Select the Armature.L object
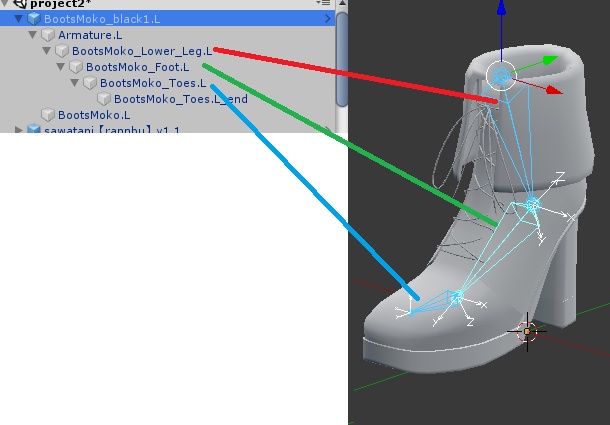This screenshot has width=610, height=425. point(90,35)
